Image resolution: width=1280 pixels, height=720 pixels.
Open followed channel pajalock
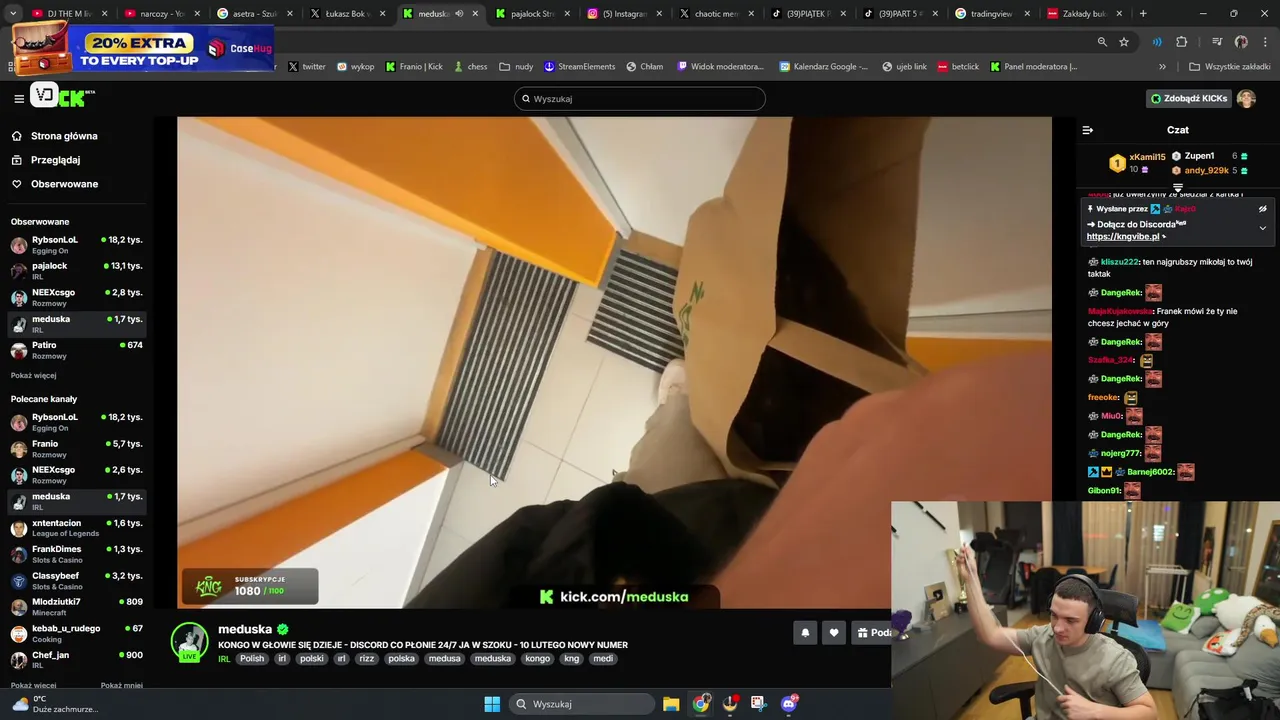click(76, 271)
